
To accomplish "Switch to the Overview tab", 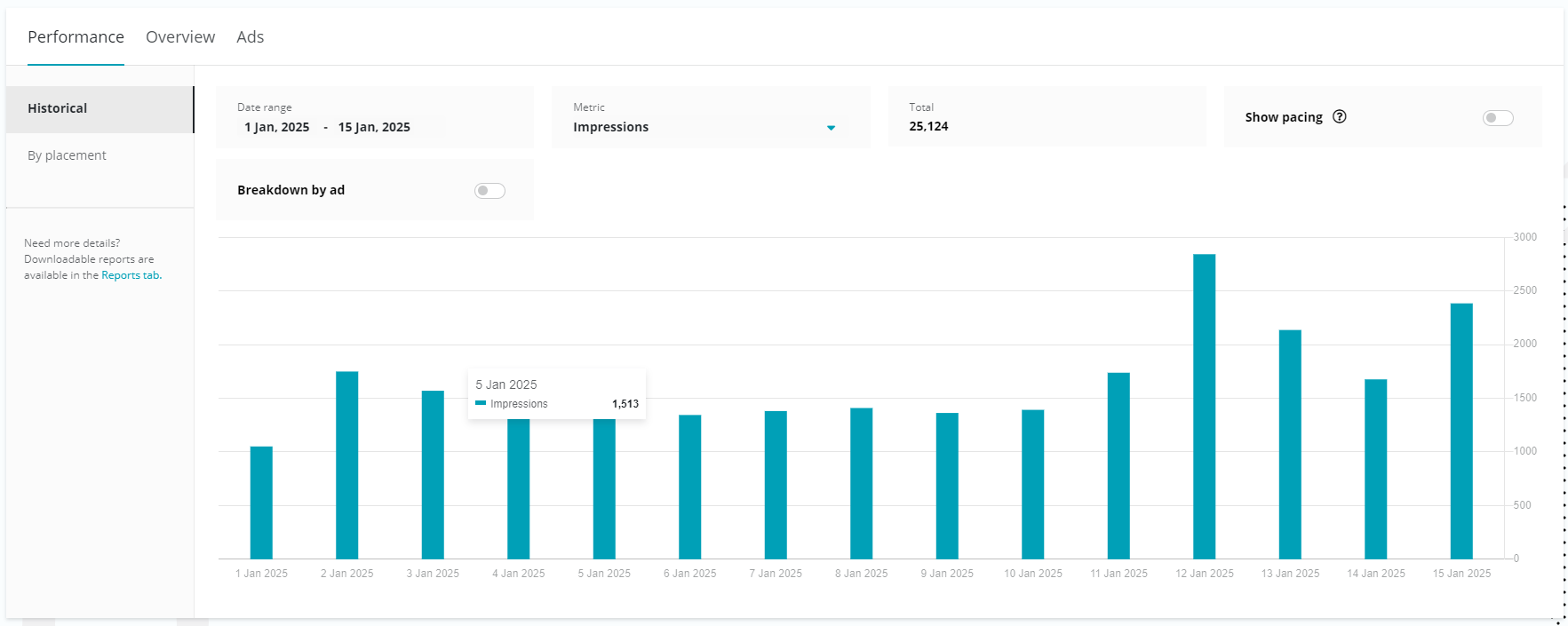I will [180, 37].
